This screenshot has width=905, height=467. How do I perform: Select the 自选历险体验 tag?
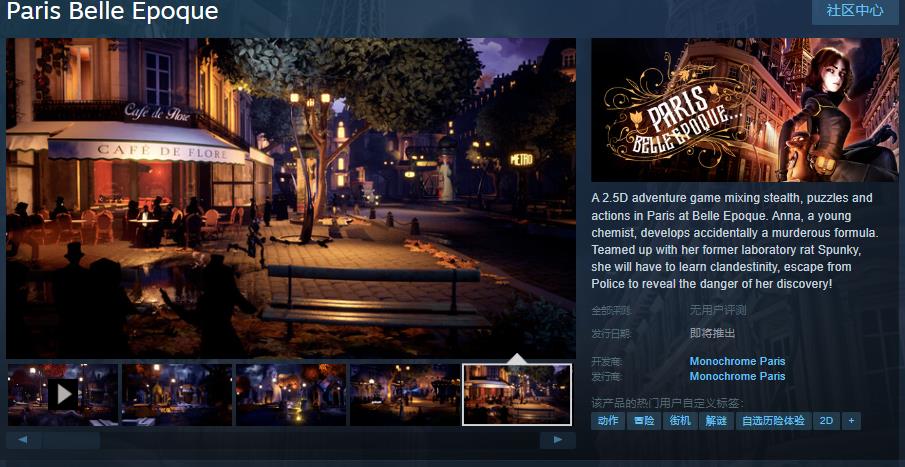[772, 421]
